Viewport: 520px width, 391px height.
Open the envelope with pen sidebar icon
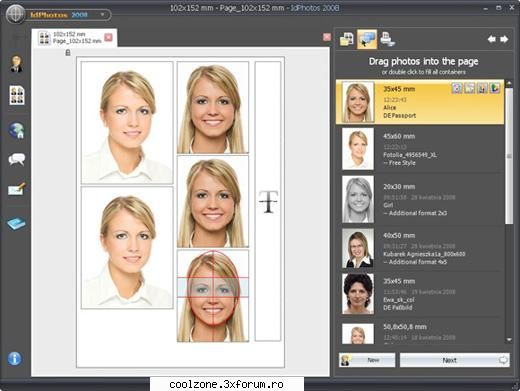pos(16,189)
